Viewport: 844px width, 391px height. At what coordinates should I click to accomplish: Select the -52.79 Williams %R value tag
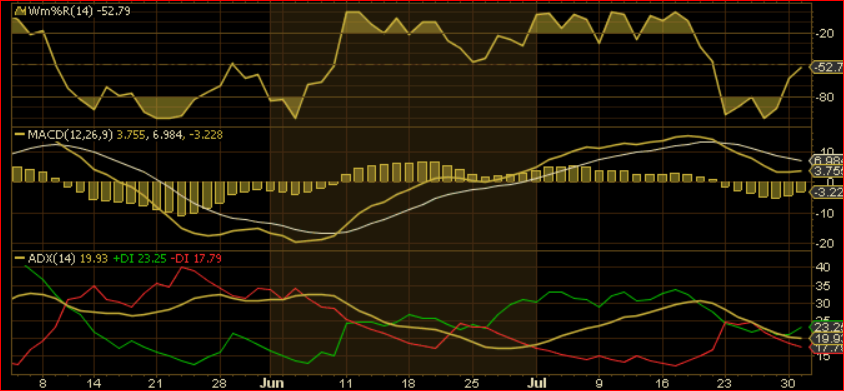click(827, 67)
